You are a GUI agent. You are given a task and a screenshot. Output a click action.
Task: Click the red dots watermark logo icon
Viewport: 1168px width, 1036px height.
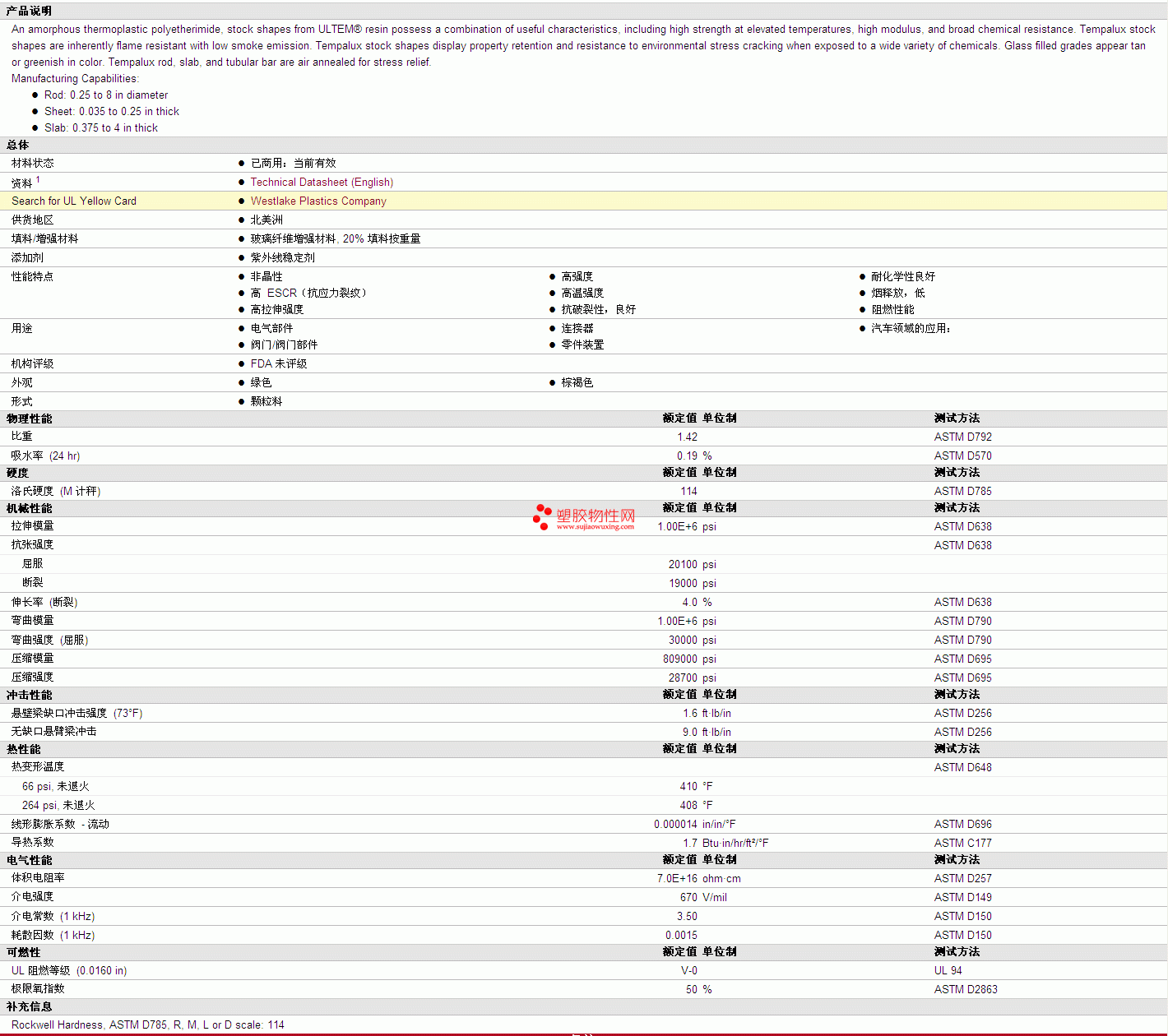pos(542,516)
